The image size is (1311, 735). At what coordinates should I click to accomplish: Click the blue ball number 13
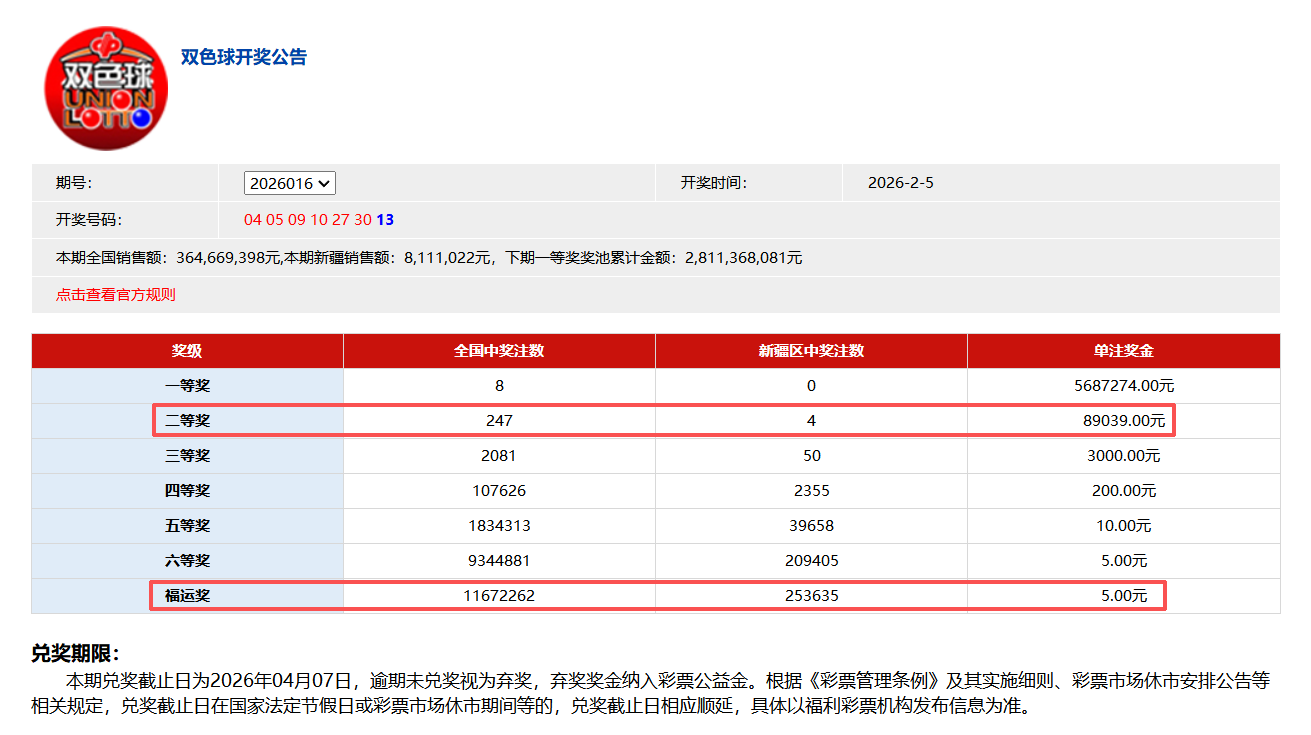[x=385, y=220]
